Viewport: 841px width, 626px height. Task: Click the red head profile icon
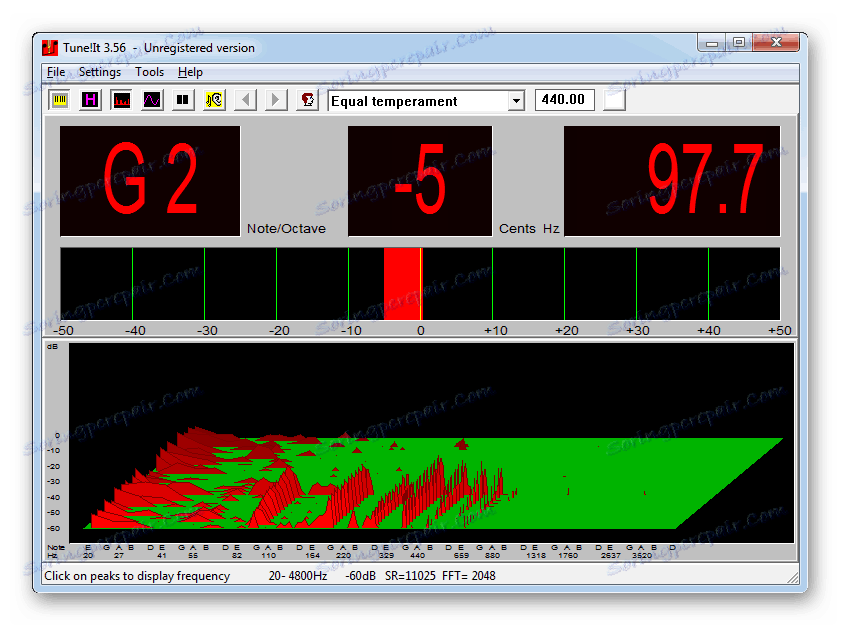point(307,100)
